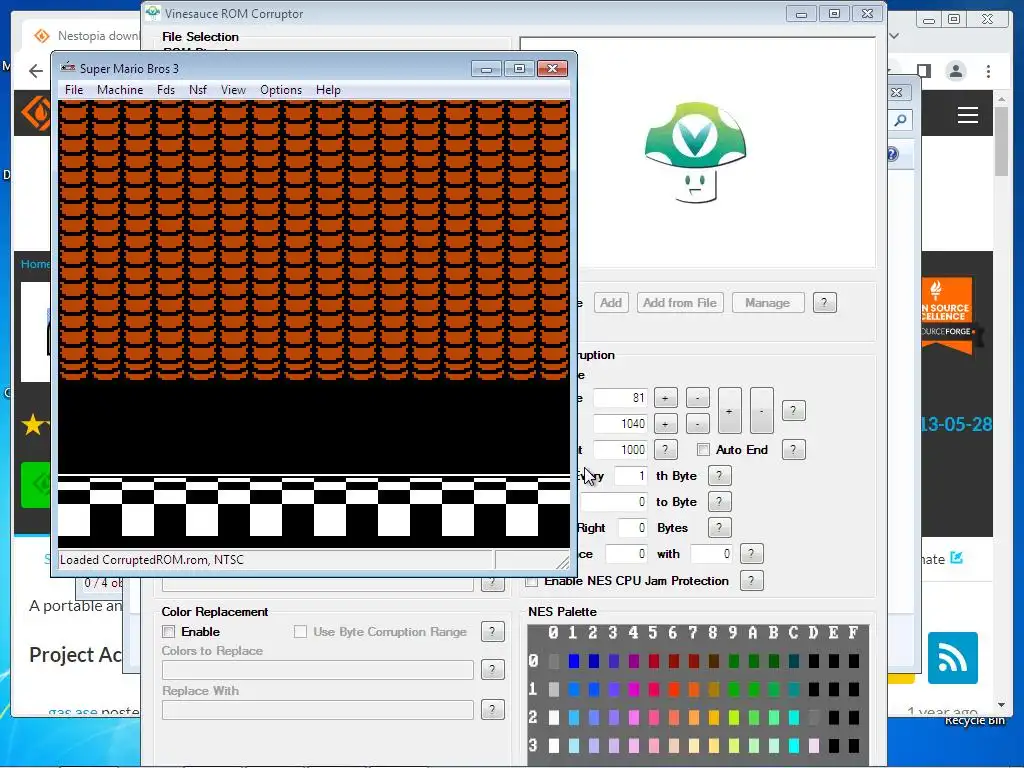Pick NES palette color 1A green swatch
Screen dimensions: 1024x768
click(x=754, y=690)
